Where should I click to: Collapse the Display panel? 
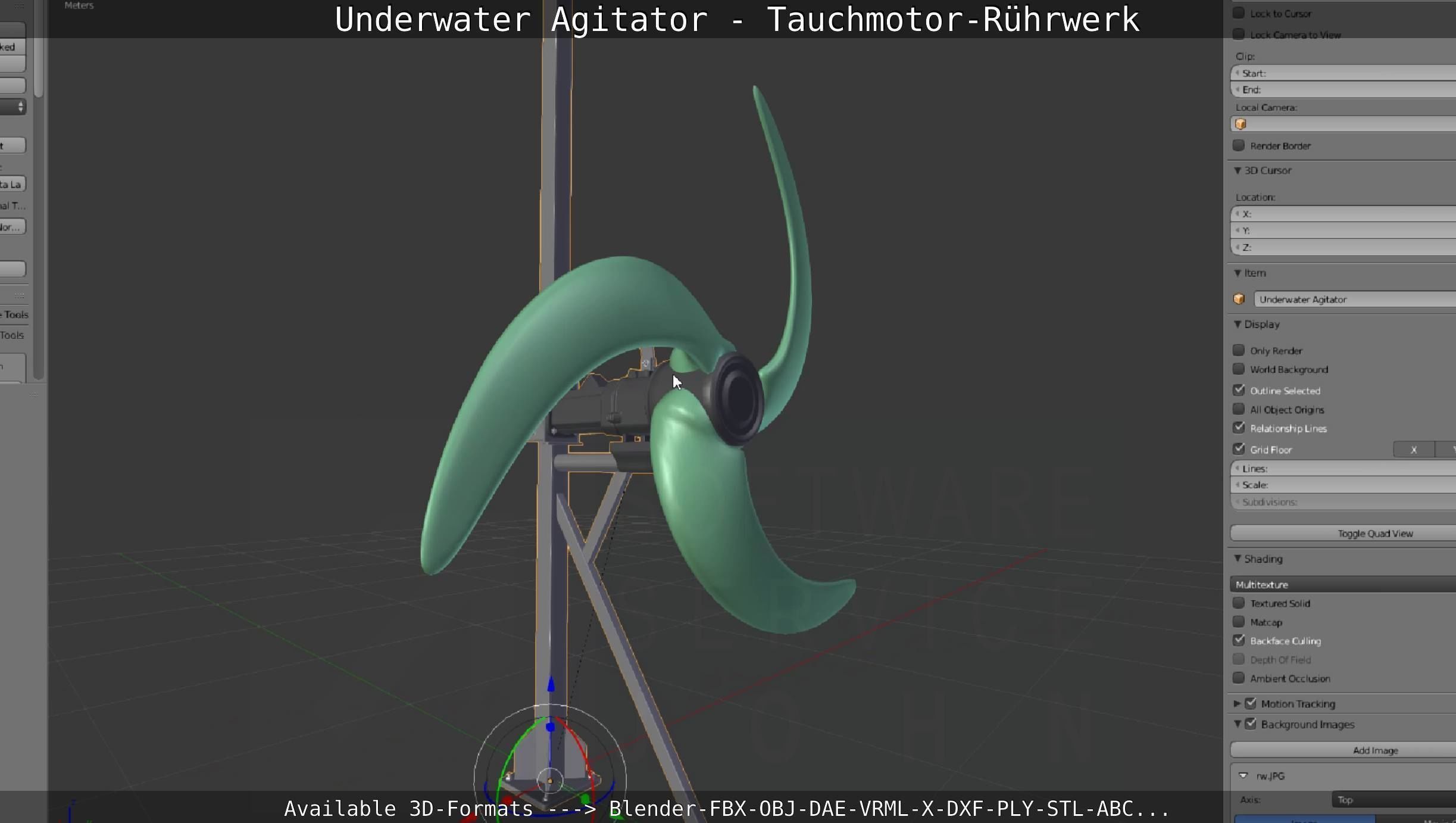[1238, 324]
